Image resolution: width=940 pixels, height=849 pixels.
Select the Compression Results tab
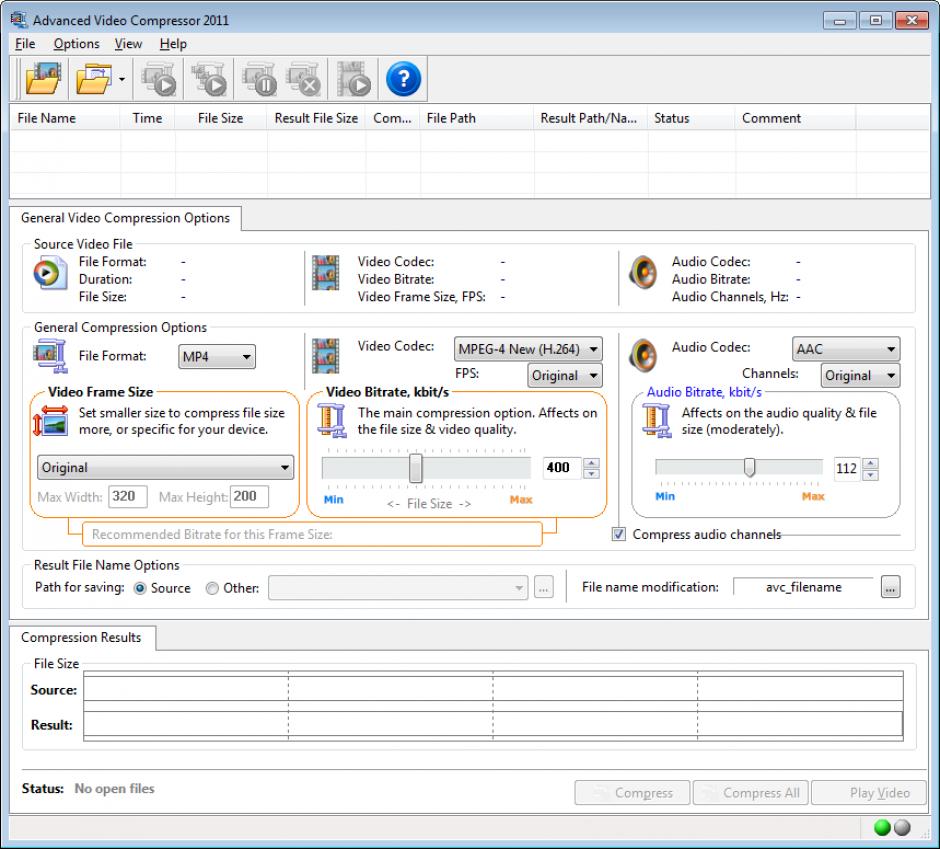(x=82, y=637)
